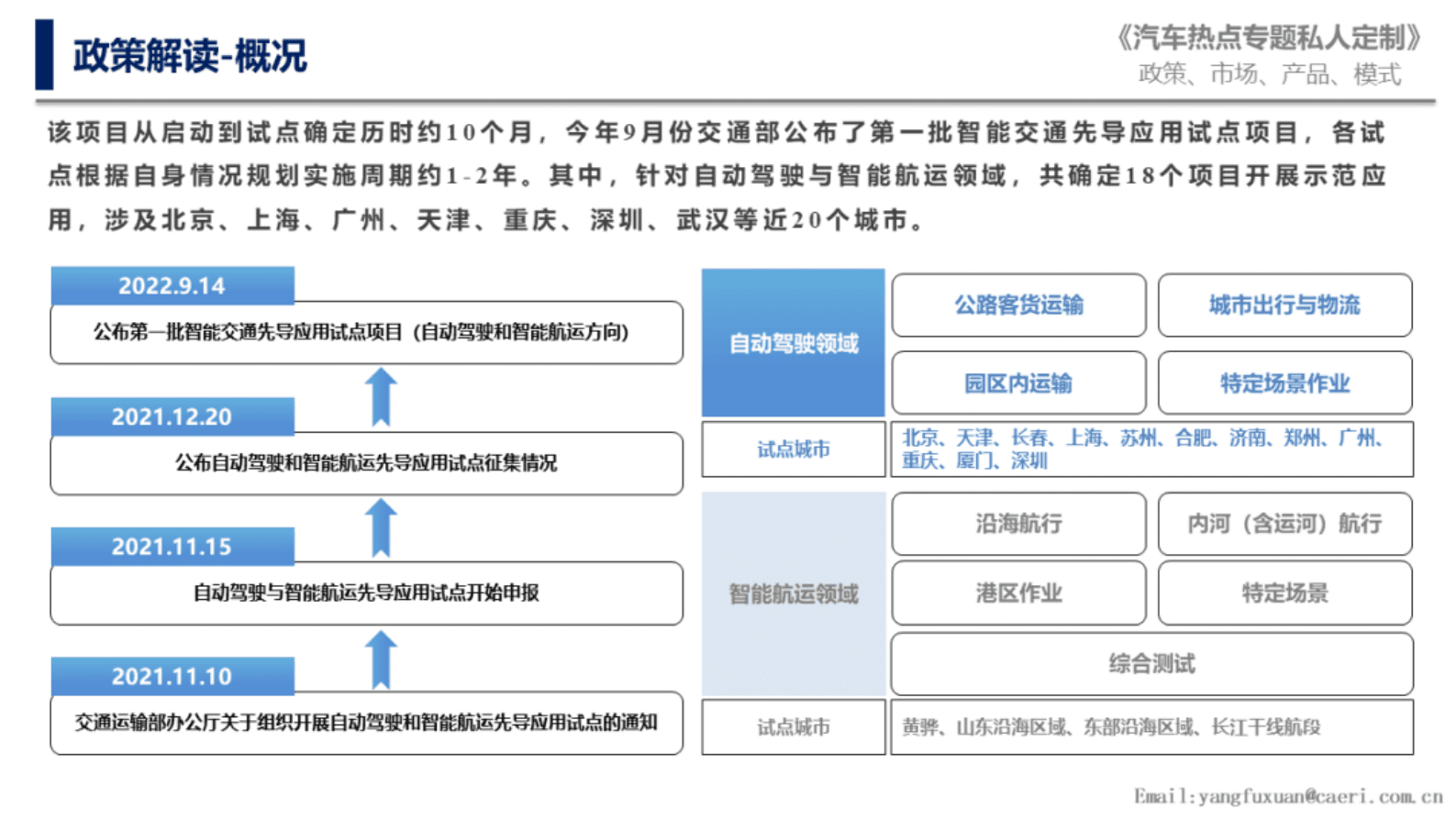Viewport: 1456px width, 820px height.
Task: Click the grey 试点城市 label cell
Action: click(x=794, y=727)
